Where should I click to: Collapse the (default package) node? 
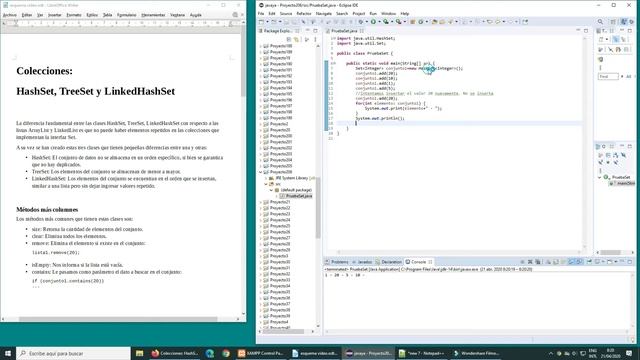click(x=271, y=190)
